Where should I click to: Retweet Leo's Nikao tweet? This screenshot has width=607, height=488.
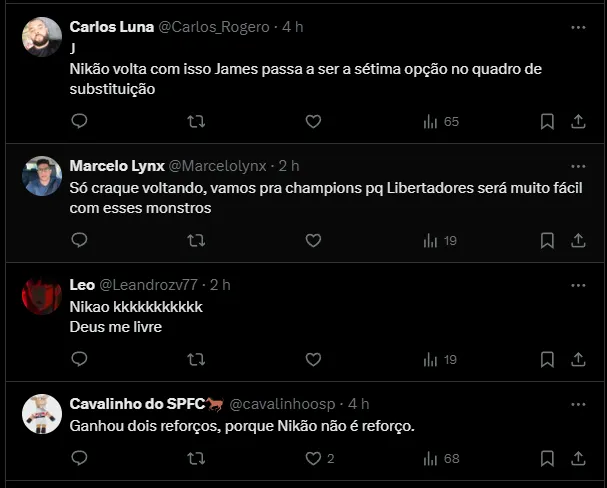197,359
